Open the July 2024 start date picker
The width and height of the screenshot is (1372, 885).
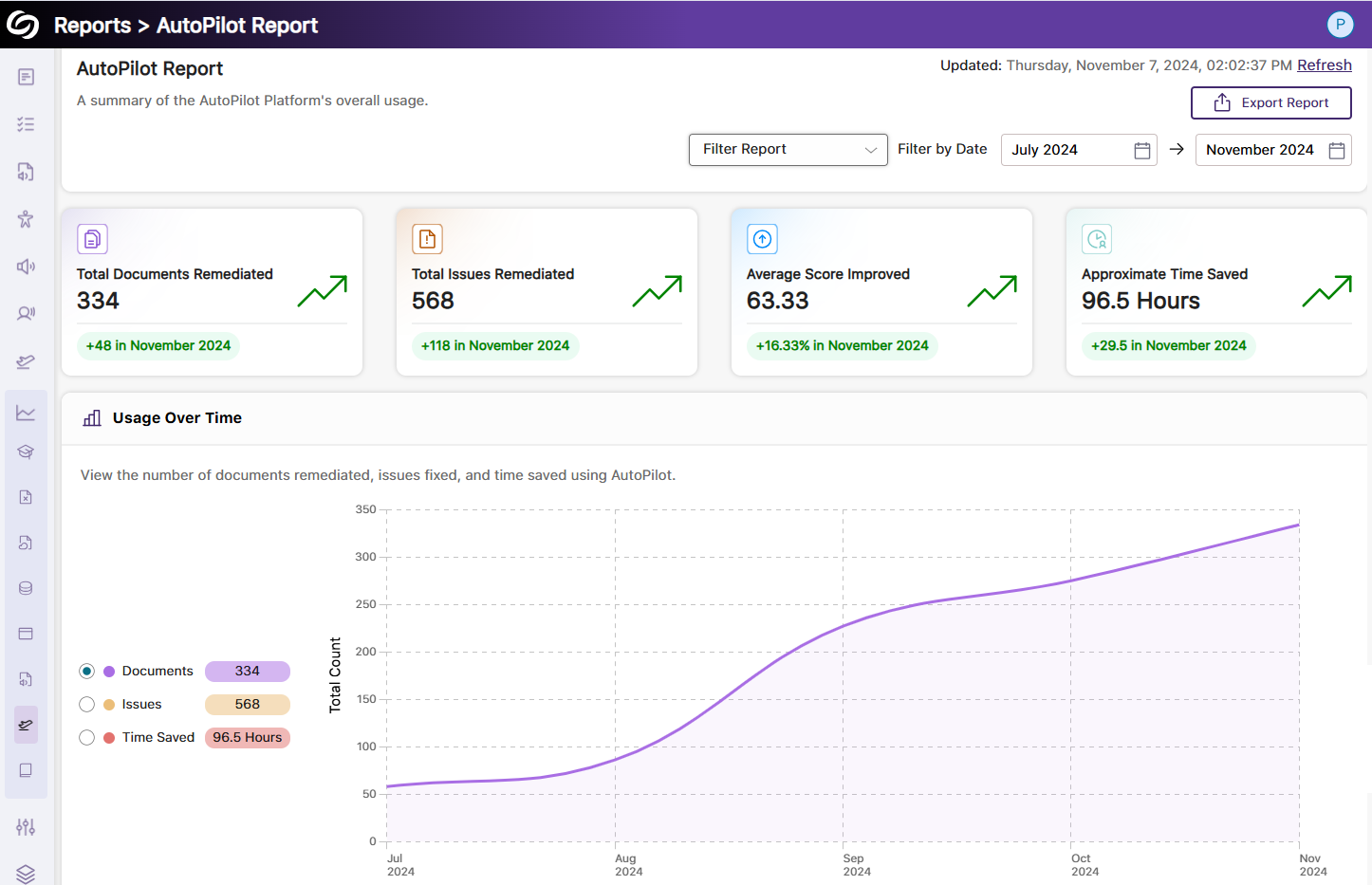point(1078,150)
